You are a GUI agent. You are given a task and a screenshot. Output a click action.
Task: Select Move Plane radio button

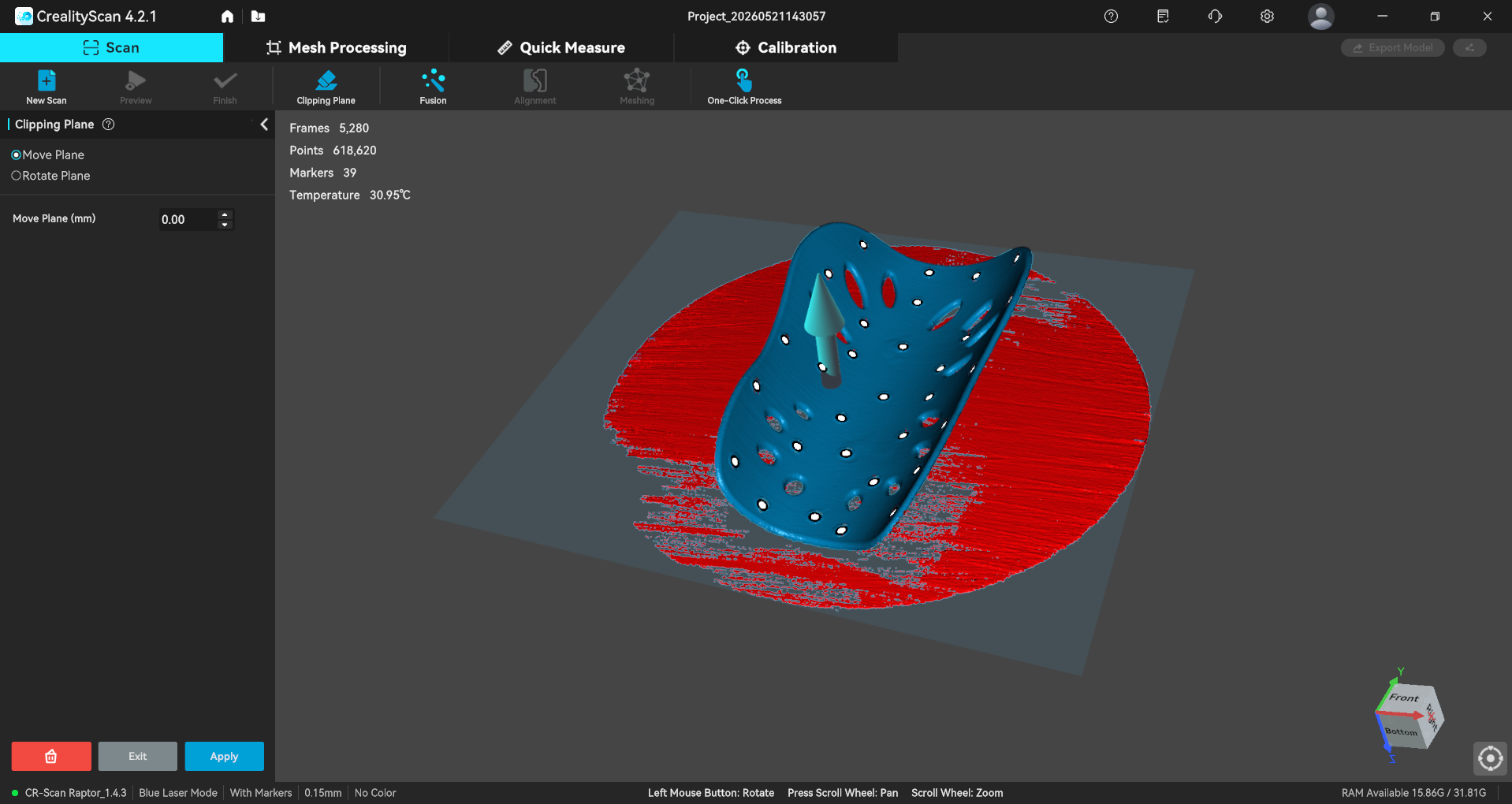pos(16,155)
